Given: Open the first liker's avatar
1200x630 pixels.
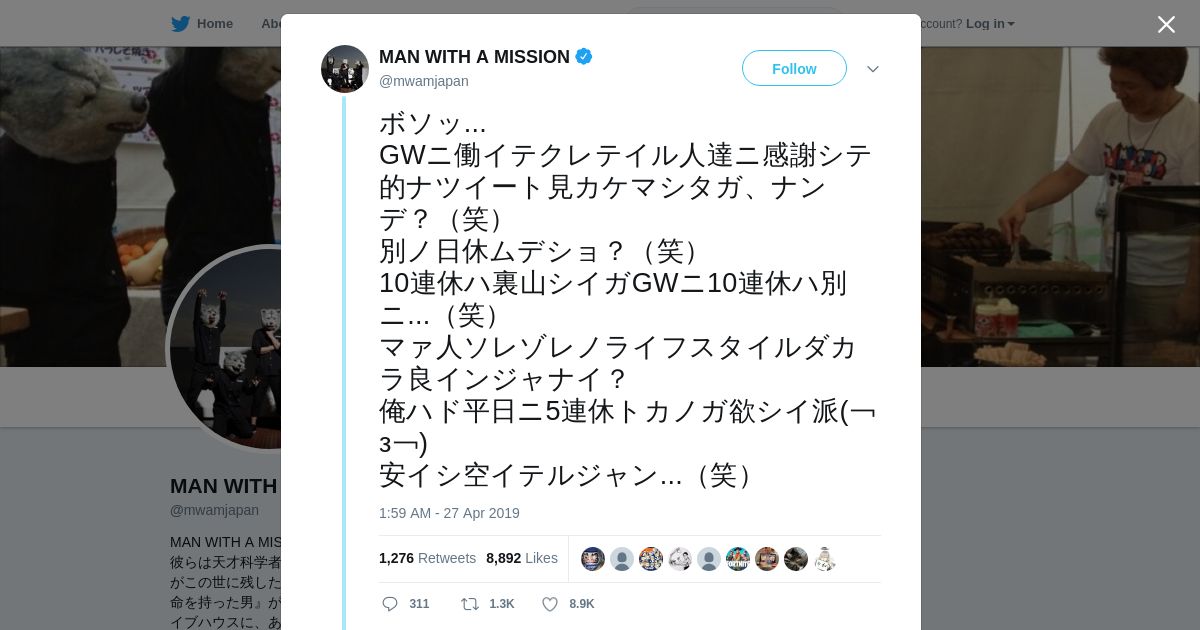Looking at the screenshot, I should (593, 559).
